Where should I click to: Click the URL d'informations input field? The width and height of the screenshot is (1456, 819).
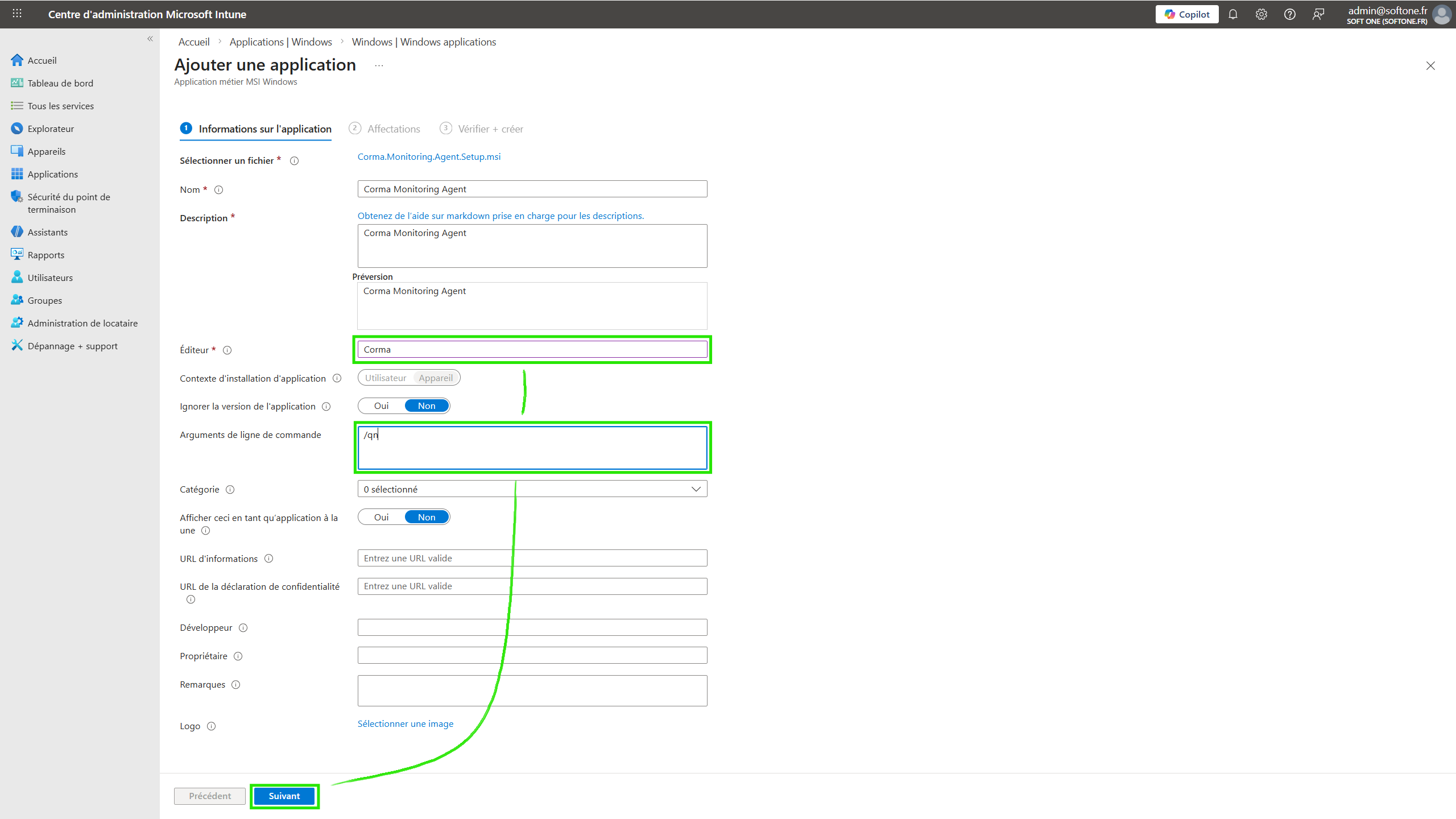(x=532, y=558)
